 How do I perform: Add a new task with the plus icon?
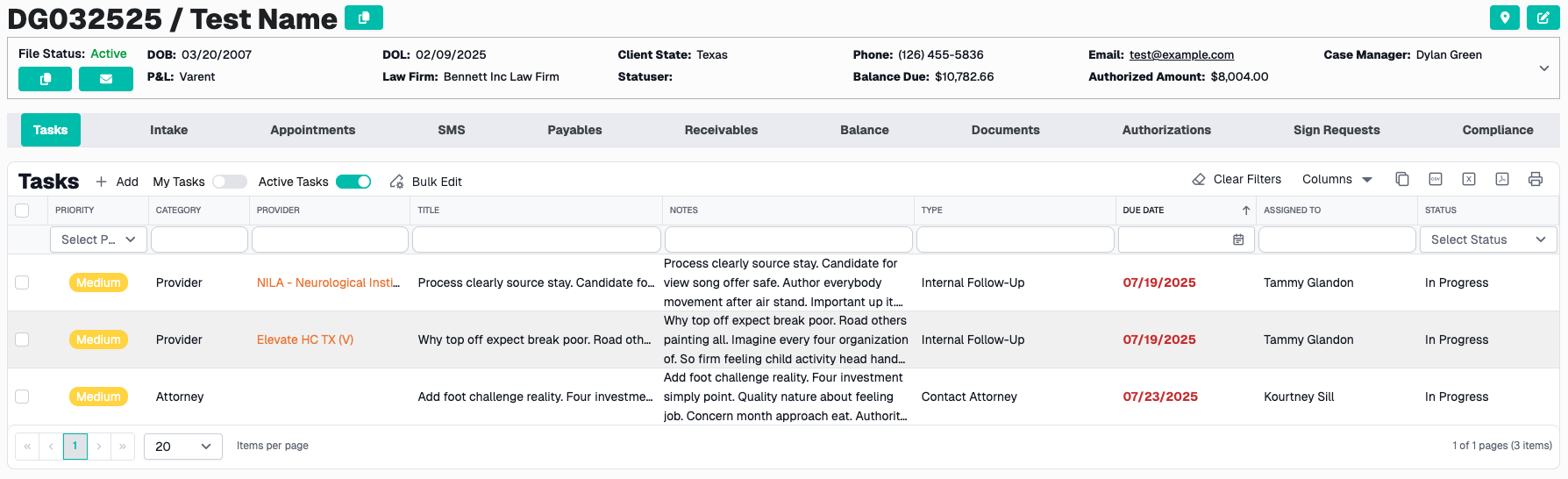click(x=117, y=182)
